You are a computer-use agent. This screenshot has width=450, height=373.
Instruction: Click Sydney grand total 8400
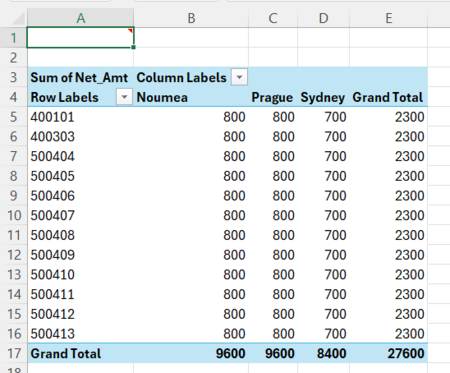click(x=323, y=353)
